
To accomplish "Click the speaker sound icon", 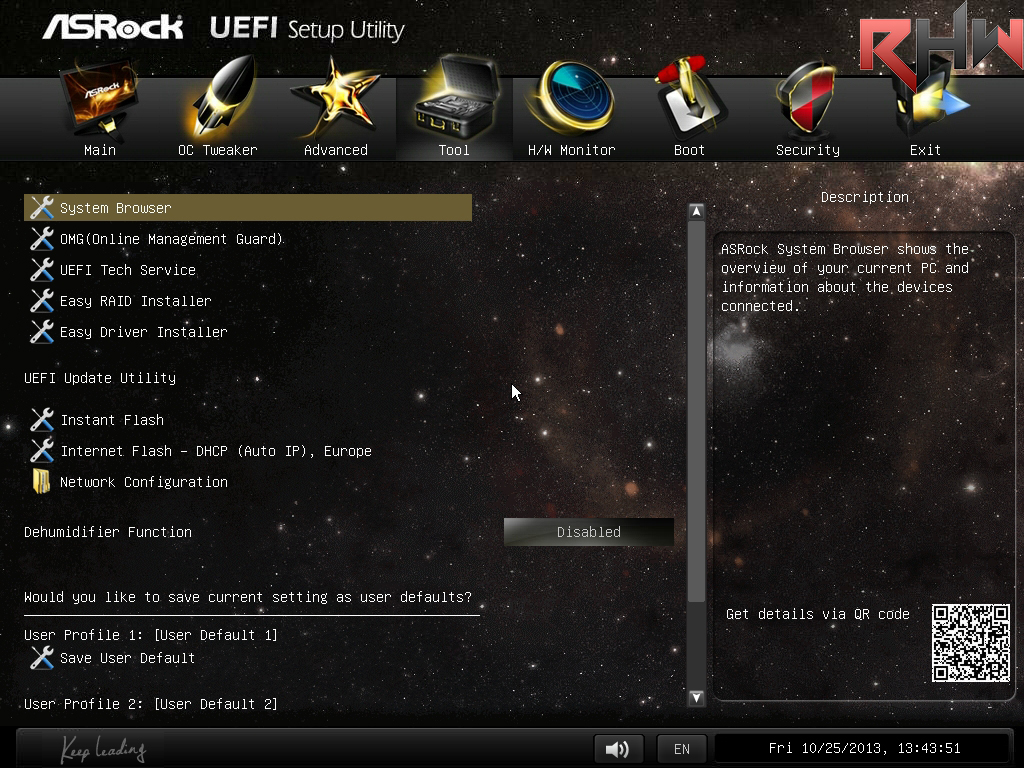I will 618,749.
